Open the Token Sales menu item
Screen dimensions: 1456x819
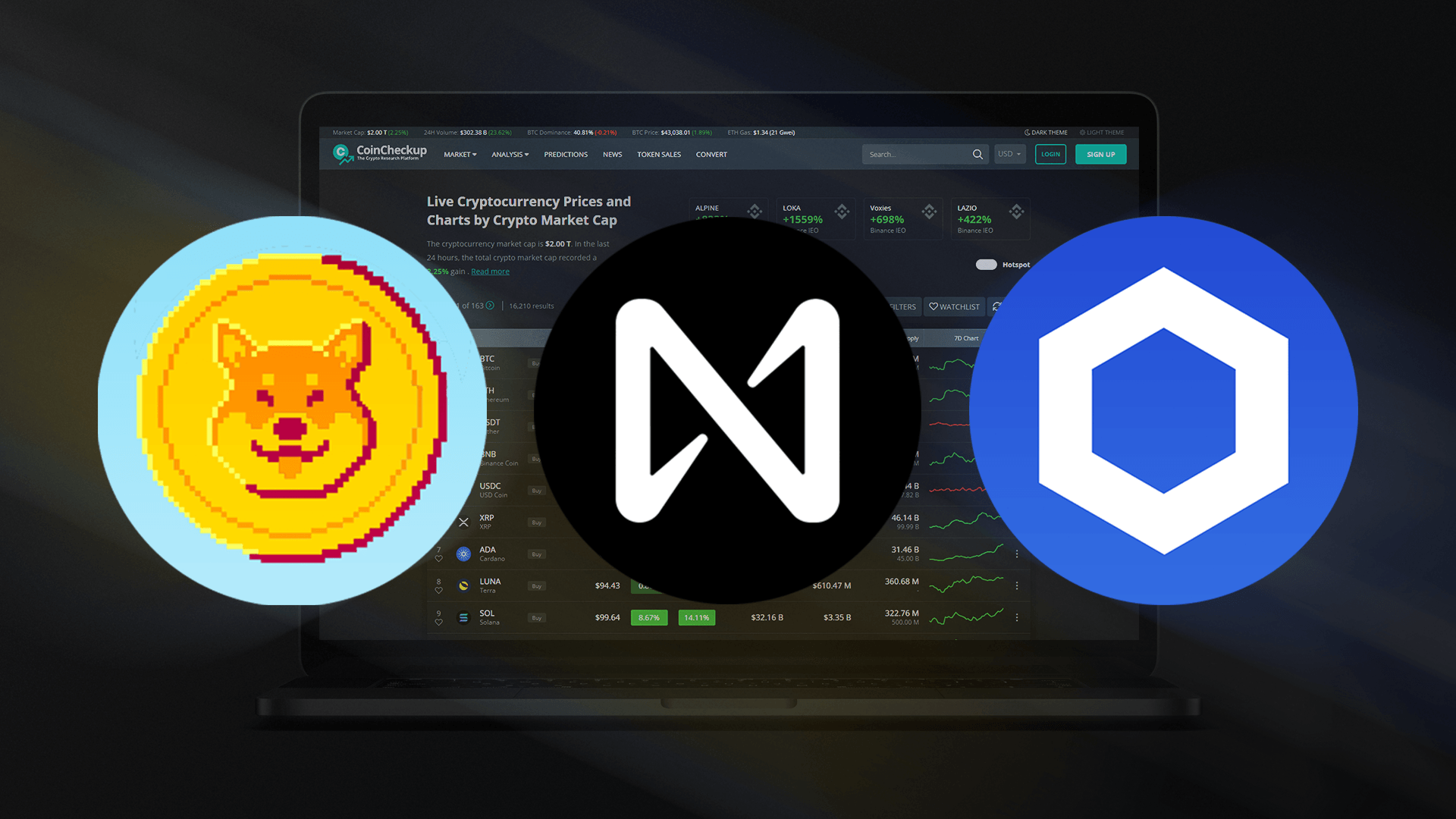point(659,155)
